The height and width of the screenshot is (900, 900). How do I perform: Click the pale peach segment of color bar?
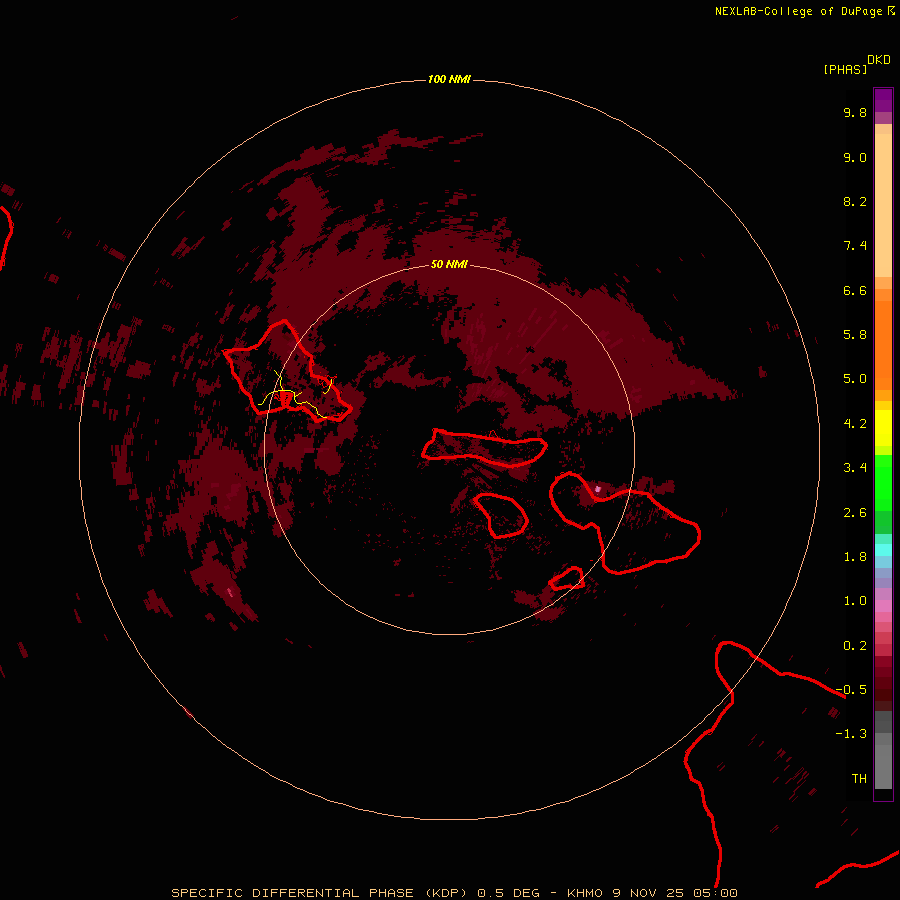click(x=883, y=205)
